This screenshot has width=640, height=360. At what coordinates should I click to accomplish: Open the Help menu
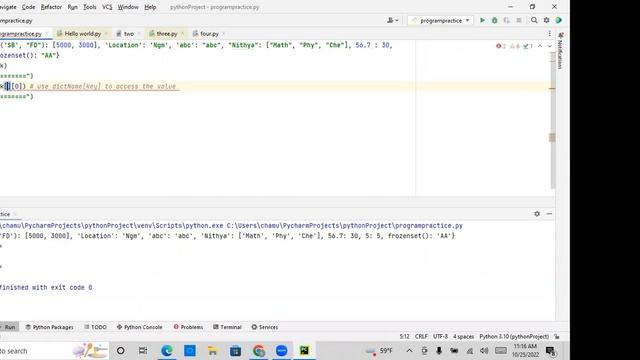click(x=150, y=7)
